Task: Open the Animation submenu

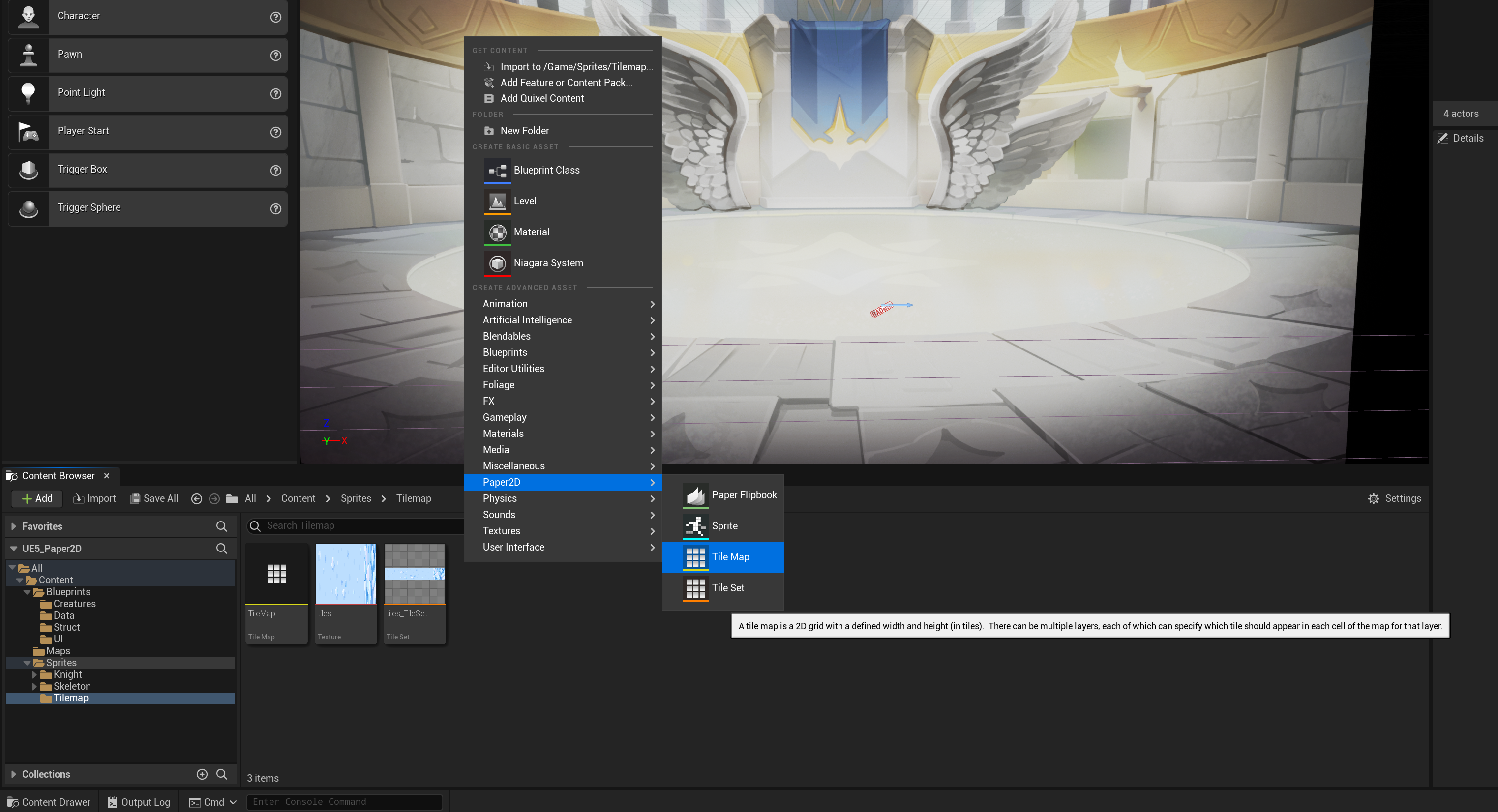Action: (x=563, y=304)
